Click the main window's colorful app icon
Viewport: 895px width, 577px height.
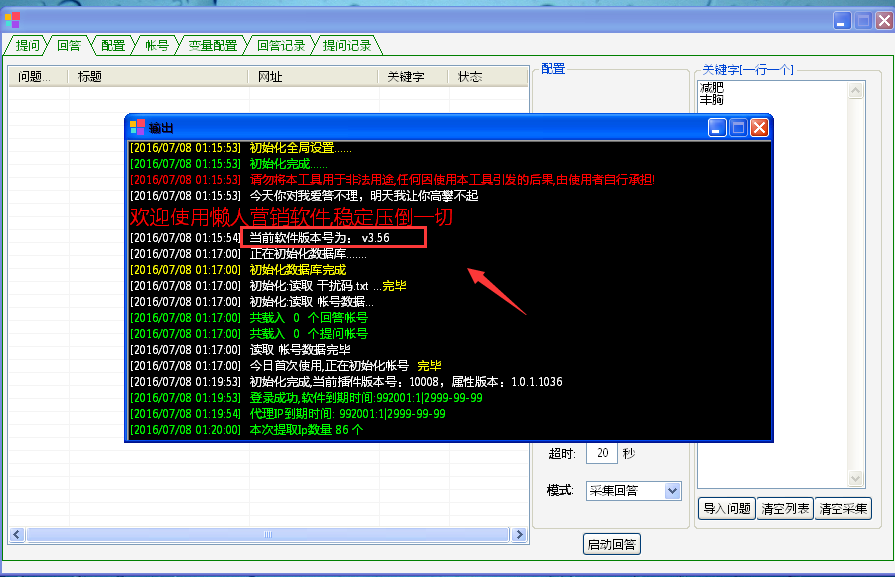tap(12, 20)
